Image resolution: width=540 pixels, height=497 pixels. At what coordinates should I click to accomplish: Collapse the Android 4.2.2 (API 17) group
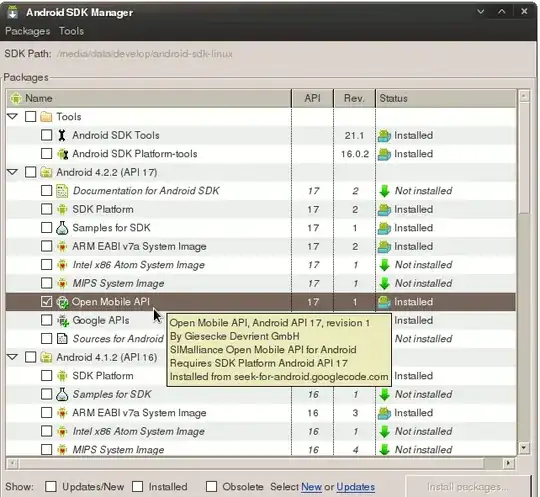[12, 172]
